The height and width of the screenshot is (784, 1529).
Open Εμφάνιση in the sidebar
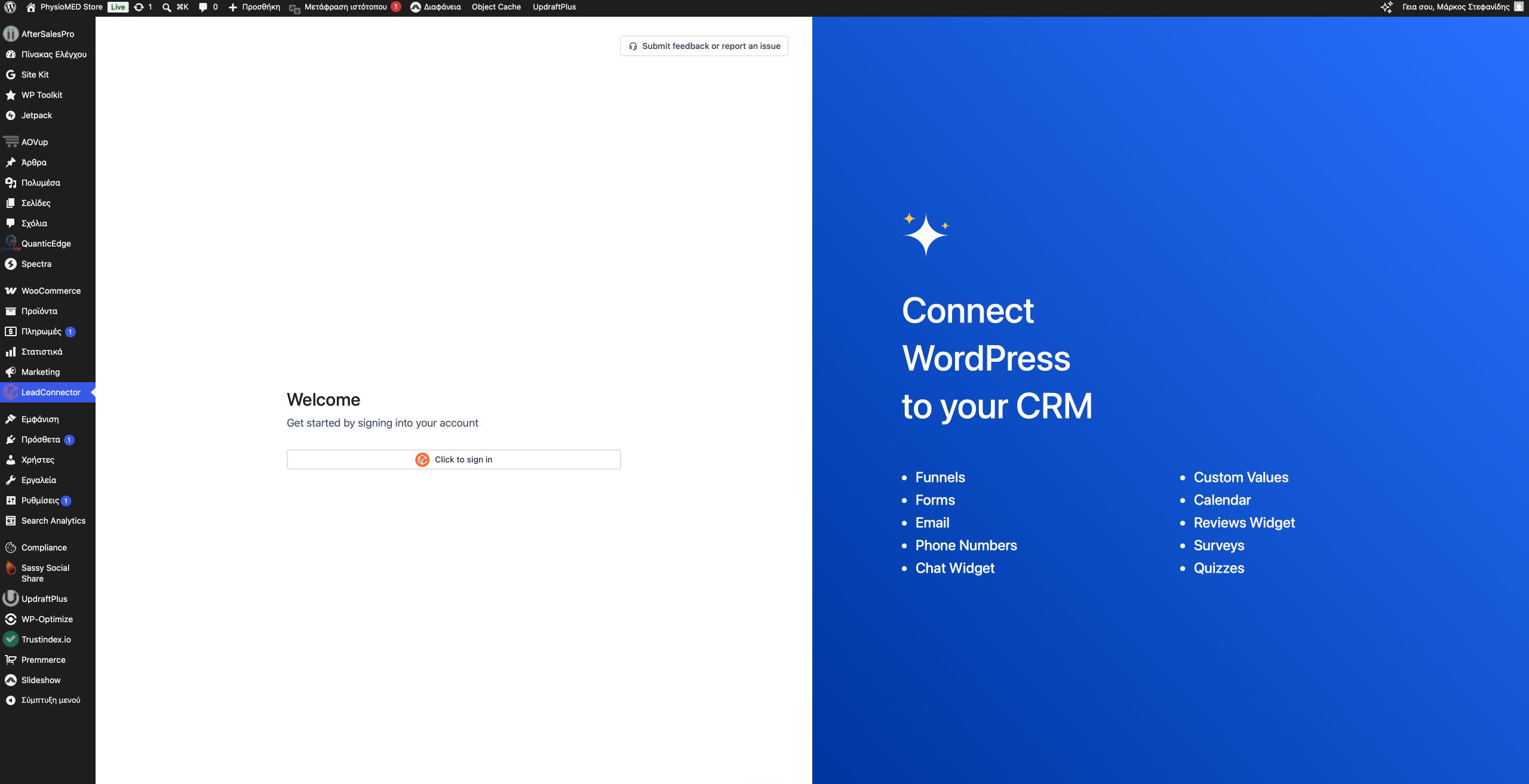click(x=48, y=419)
